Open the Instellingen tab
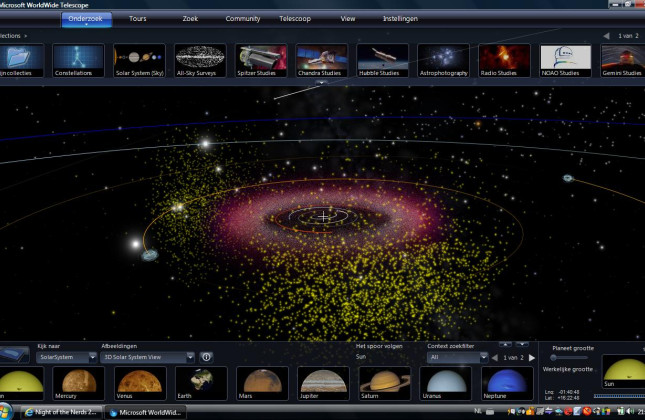 (x=400, y=19)
